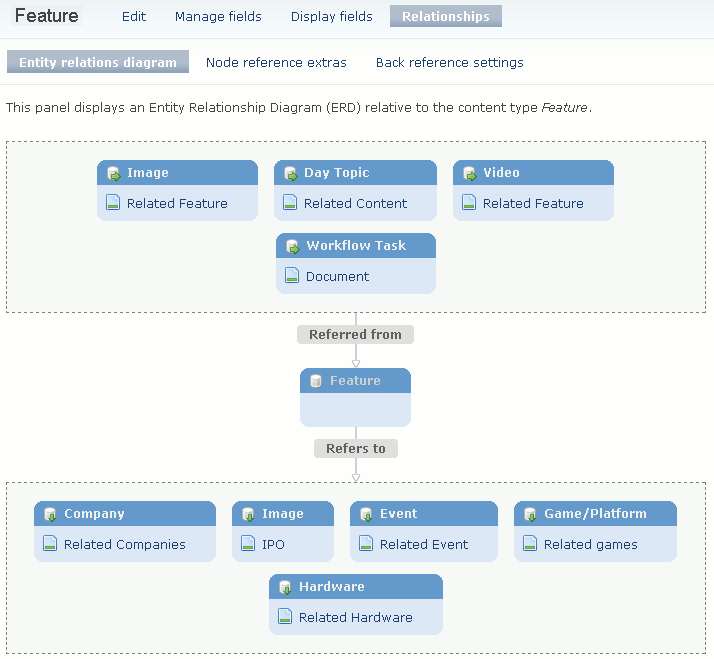This screenshot has width=714, height=659.
Task: Click Related Feature text under Video
Action: point(533,203)
